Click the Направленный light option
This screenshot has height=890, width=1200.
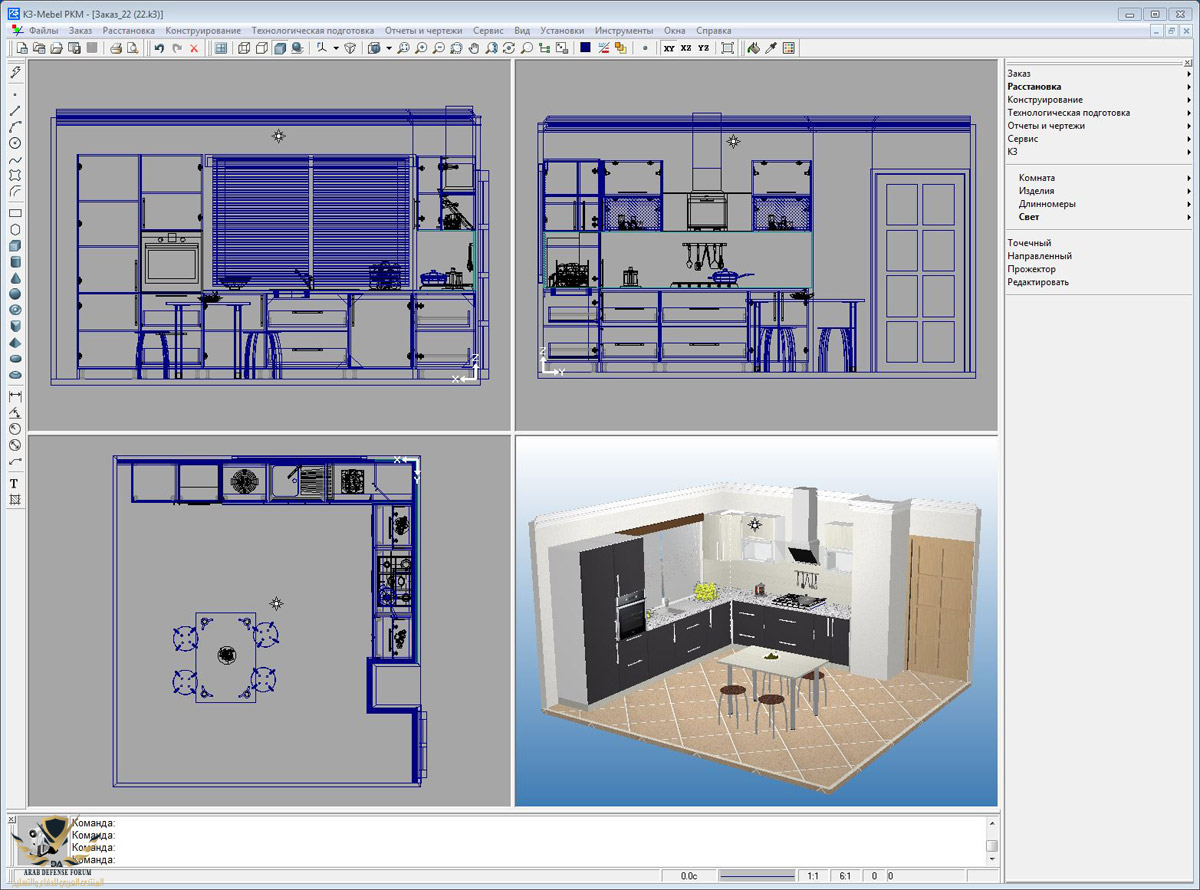click(1039, 256)
